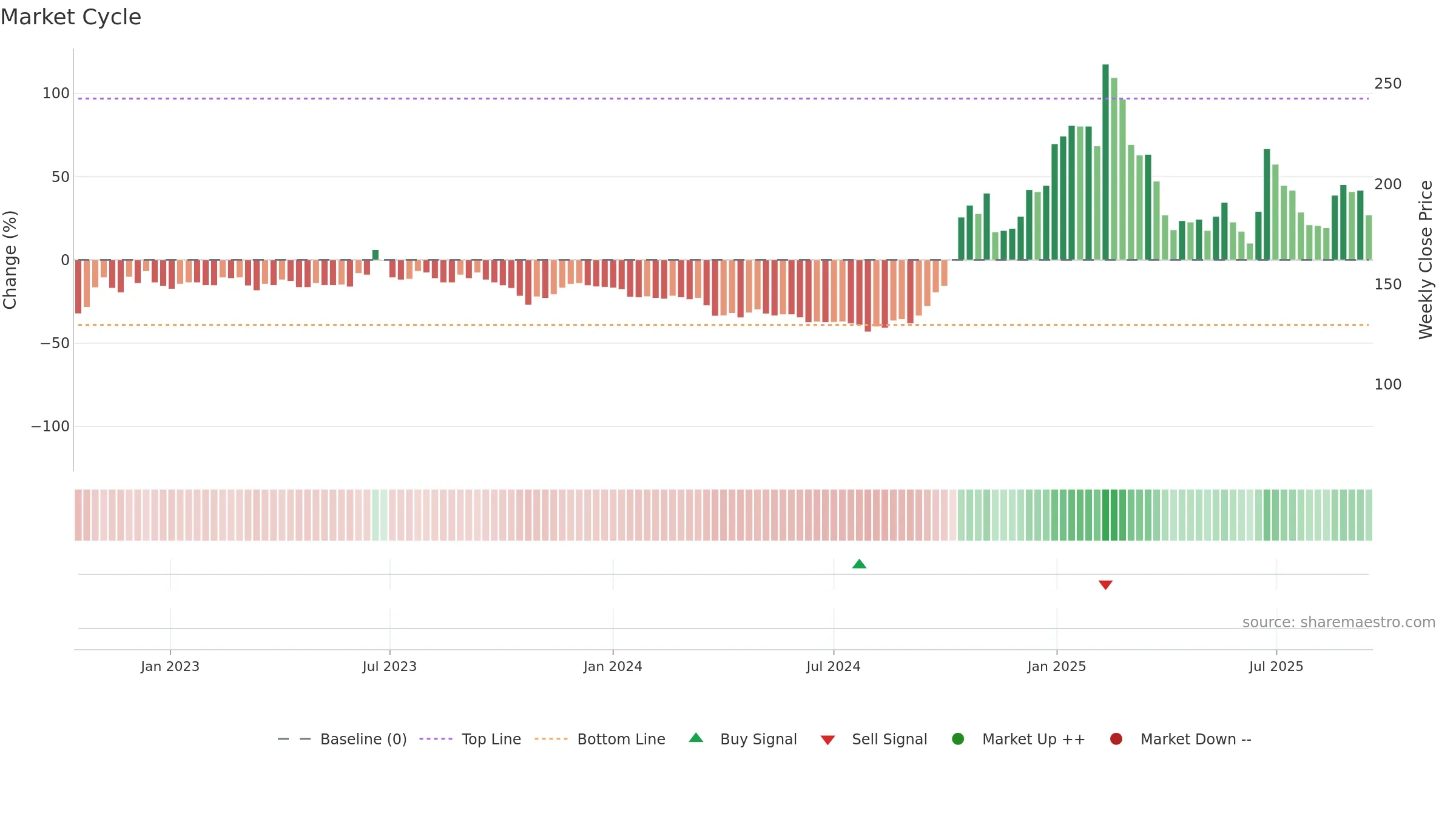Toggle the Buy Signal legend entry

pyautogui.click(x=743, y=739)
